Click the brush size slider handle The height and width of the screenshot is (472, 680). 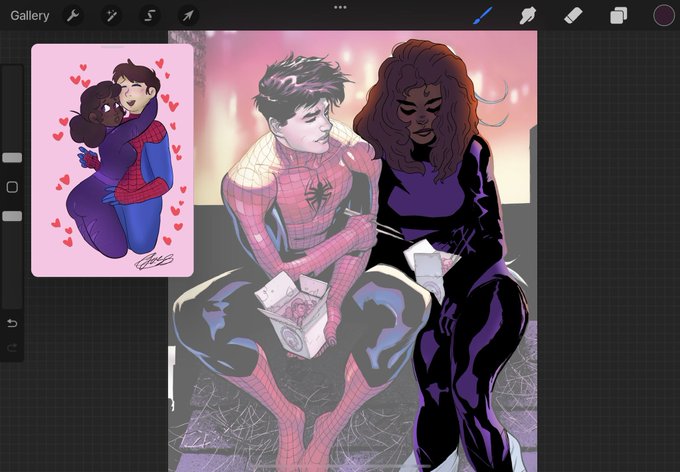pyautogui.click(x=12, y=157)
